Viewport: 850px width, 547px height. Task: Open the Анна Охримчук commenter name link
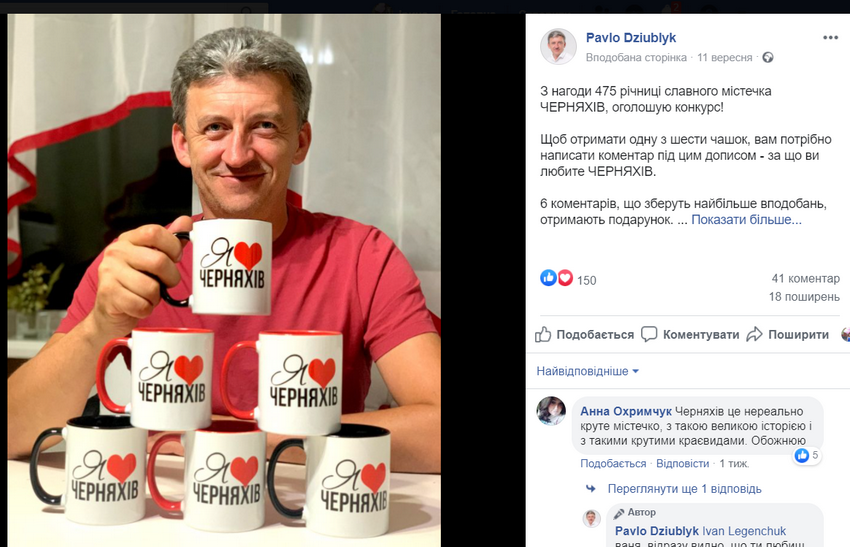[626, 411]
